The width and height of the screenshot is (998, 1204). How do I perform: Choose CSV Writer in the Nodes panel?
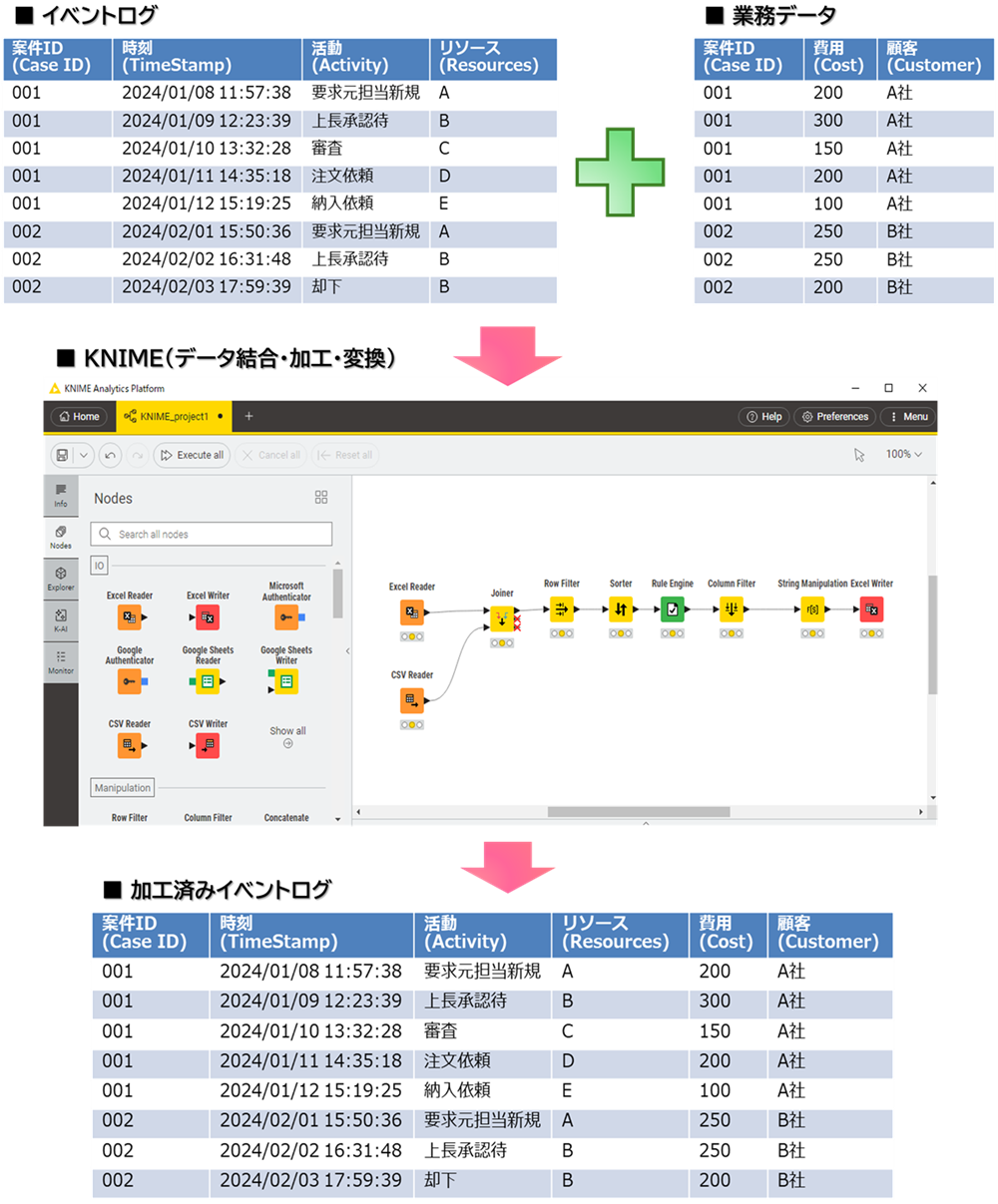click(x=208, y=745)
